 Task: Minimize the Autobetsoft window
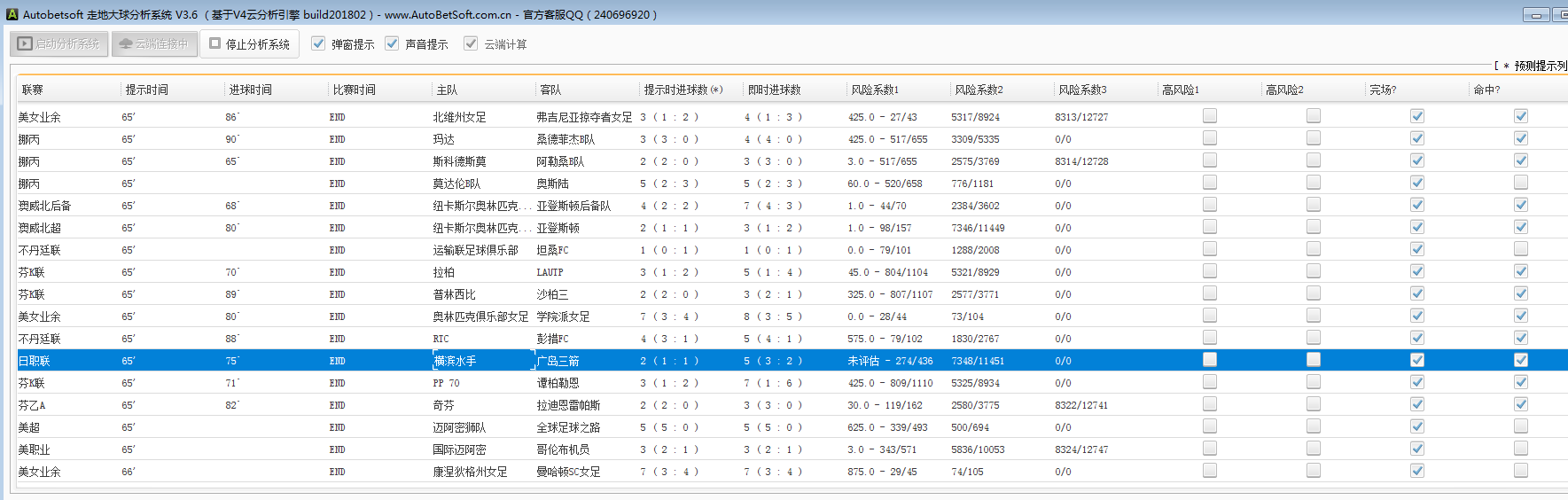[1536, 14]
